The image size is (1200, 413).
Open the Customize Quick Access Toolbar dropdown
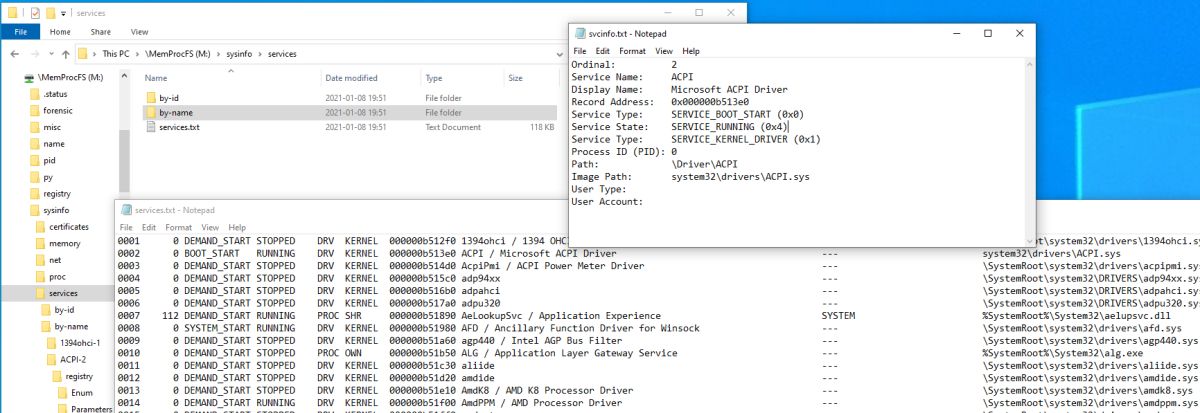coord(65,13)
